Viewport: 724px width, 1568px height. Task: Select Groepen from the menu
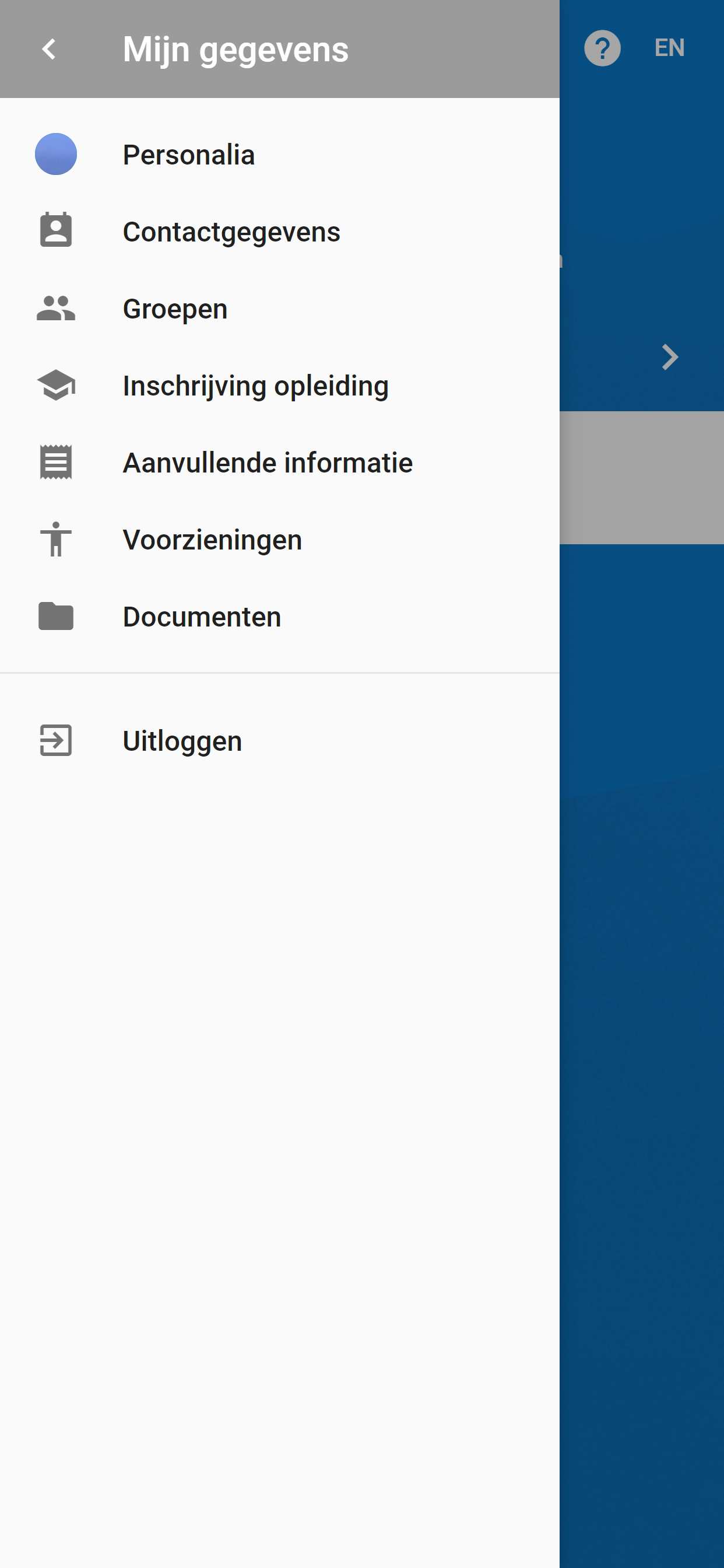coord(280,308)
